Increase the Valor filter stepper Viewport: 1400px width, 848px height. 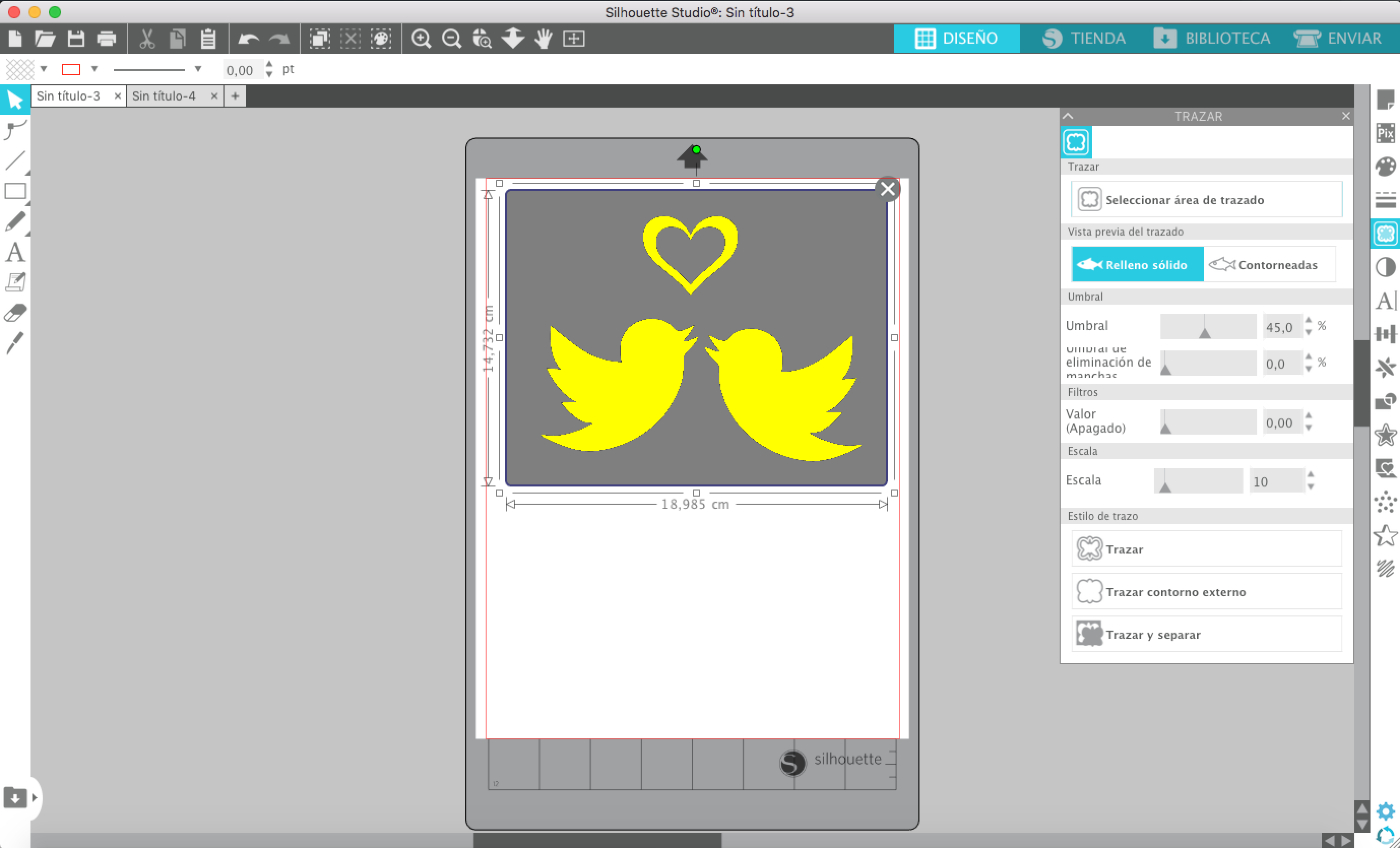click(1309, 416)
